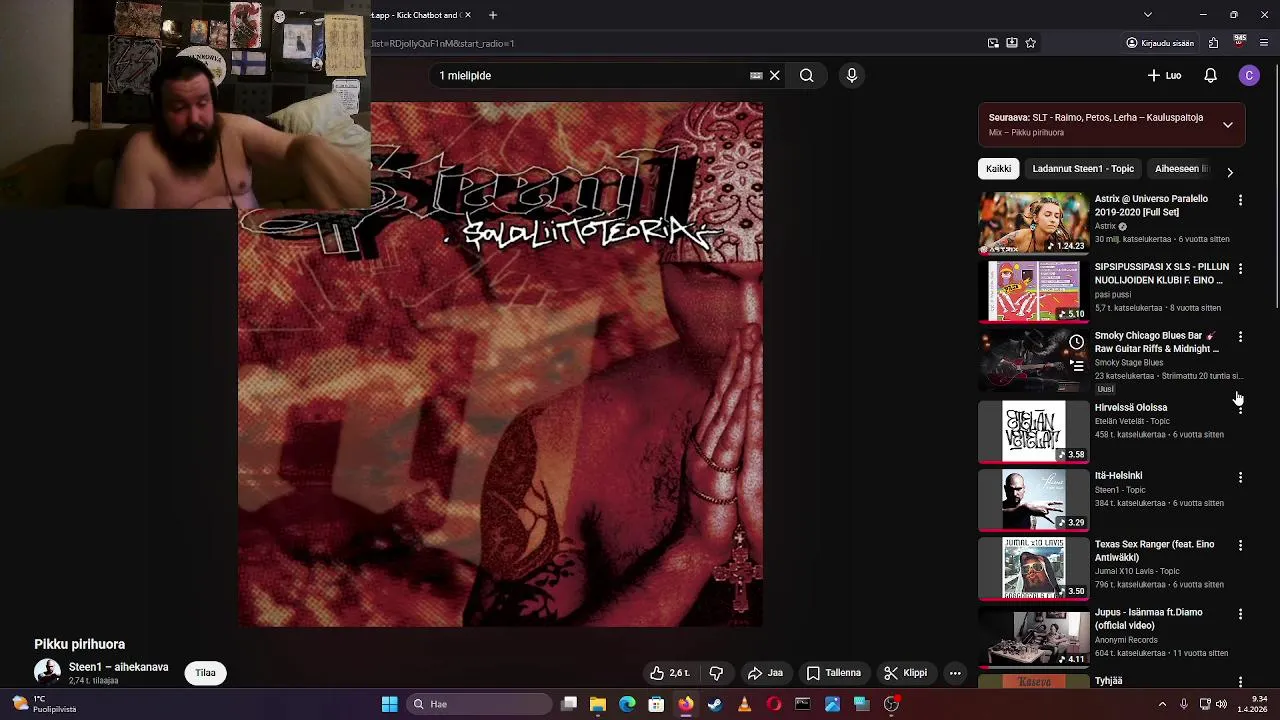Open the Jupus - Isänmaa ft.Diamo title
This screenshot has width=1280, height=720.
pos(1149,619)
